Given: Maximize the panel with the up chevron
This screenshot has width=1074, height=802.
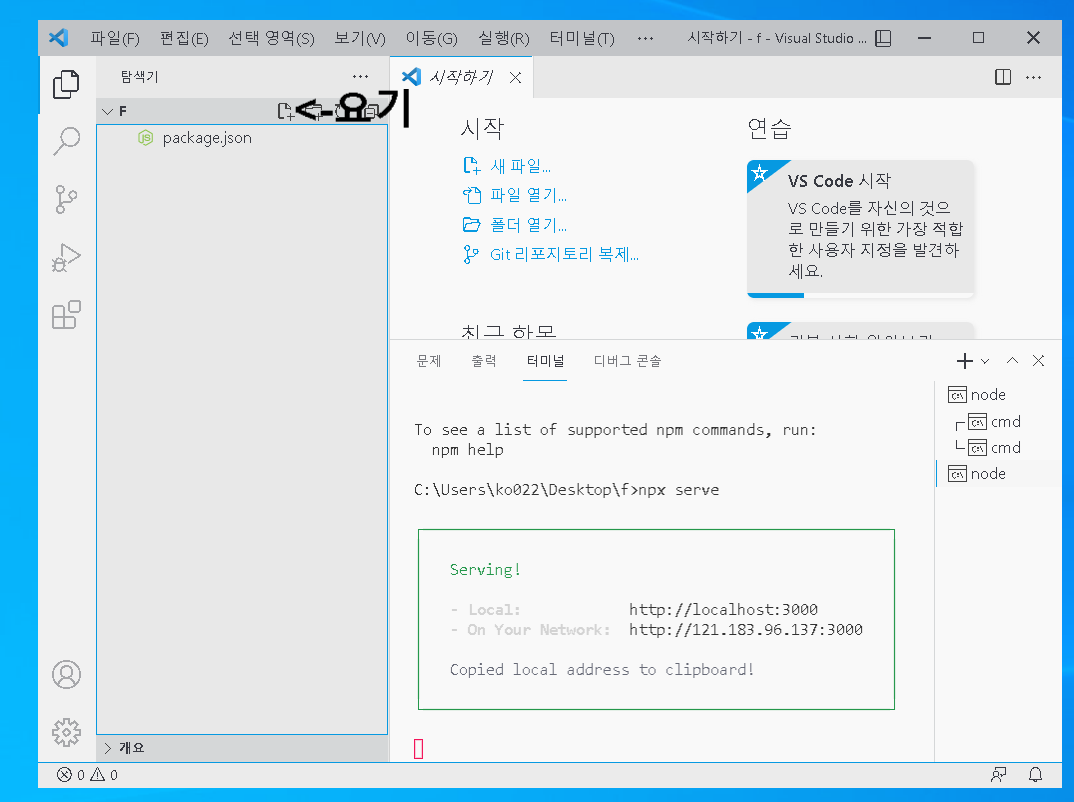Looking at the screenshot, I should click(x=1012, y=361).
